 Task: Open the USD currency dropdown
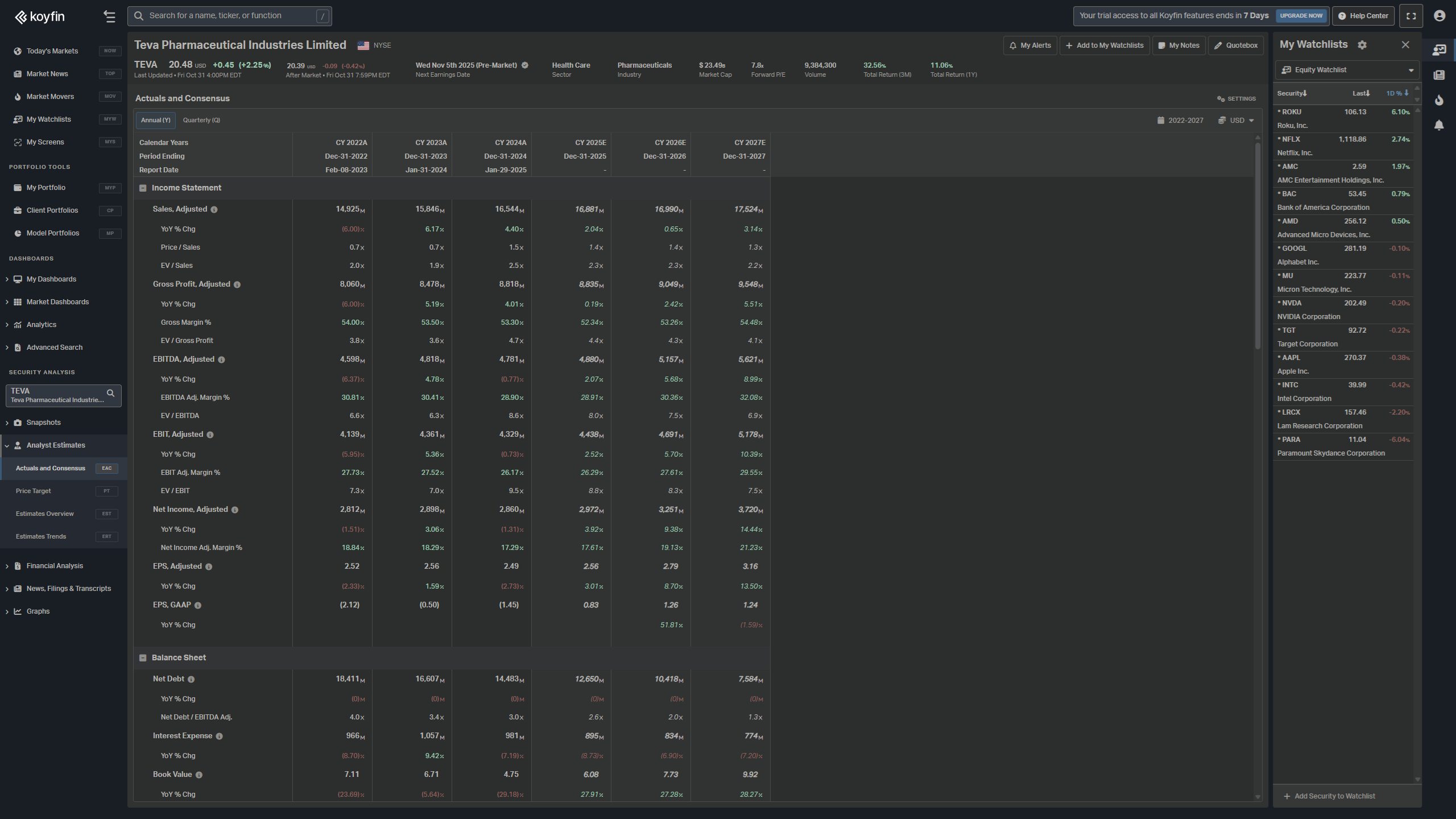click(1237, 121)
